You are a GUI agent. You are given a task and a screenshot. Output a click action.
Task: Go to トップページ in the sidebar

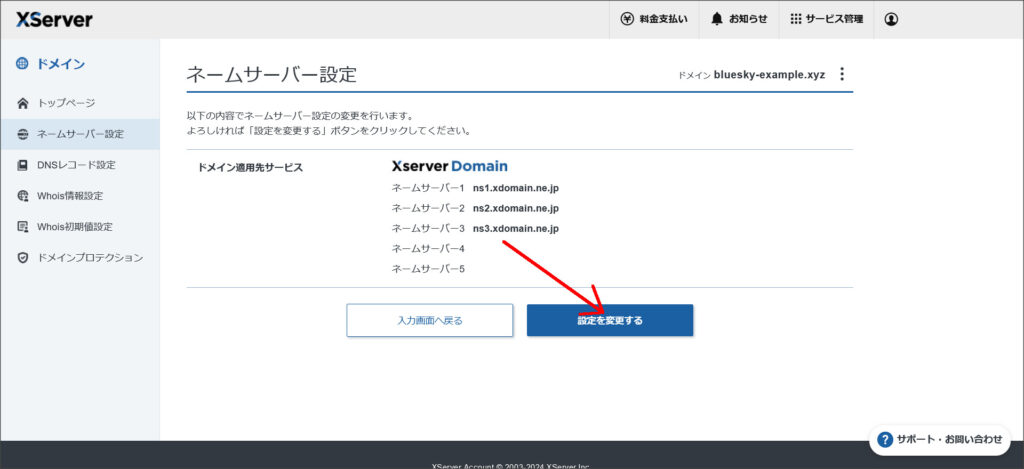(x=66, y=103)
